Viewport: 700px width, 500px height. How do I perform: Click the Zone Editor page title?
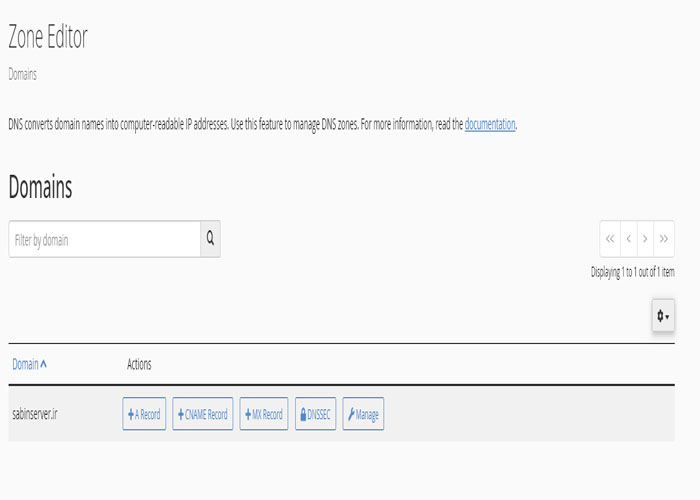point(48,38)
